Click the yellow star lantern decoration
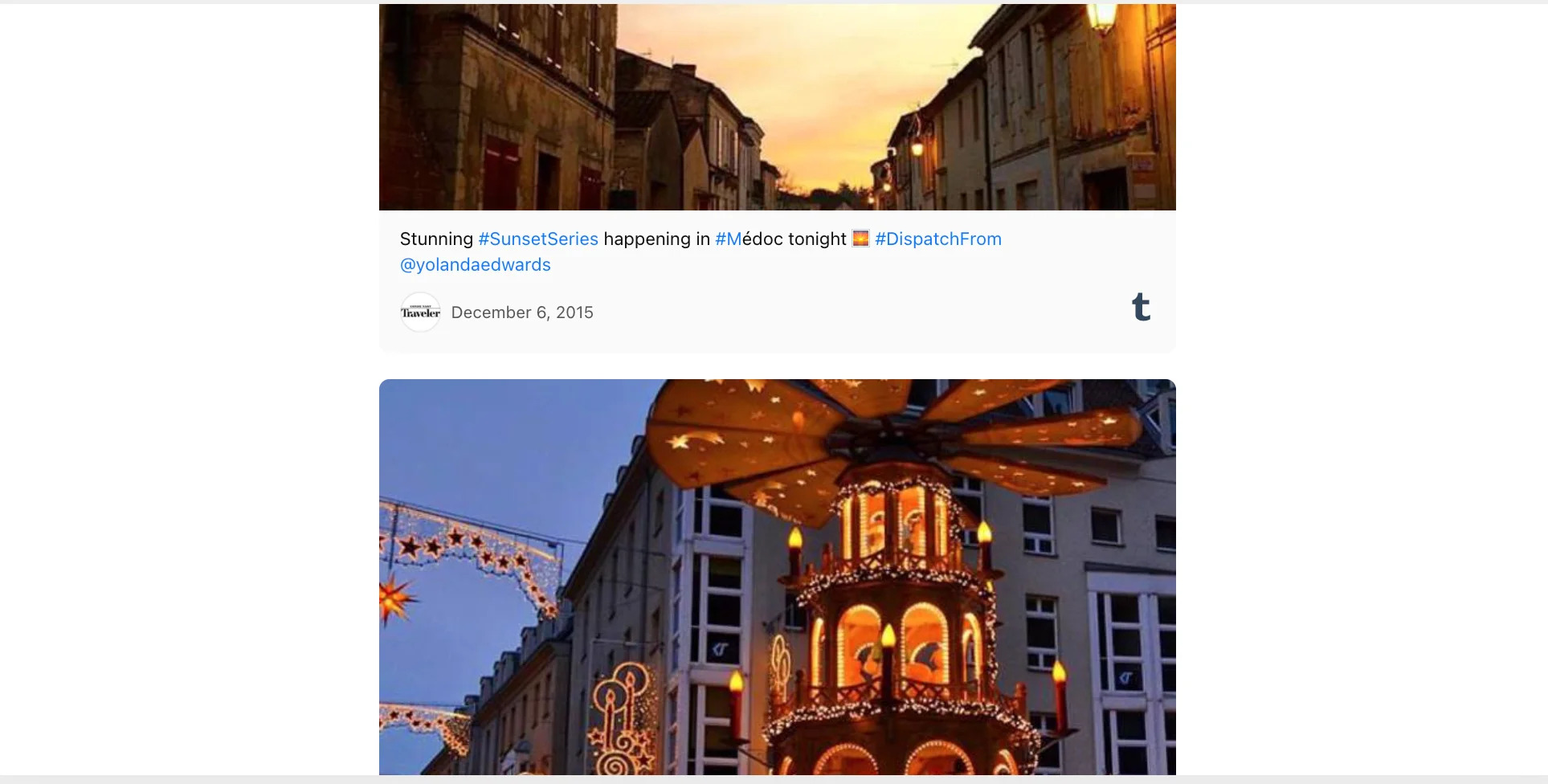Viewport: 1548px width, 784px height. (x=396, y=598)
